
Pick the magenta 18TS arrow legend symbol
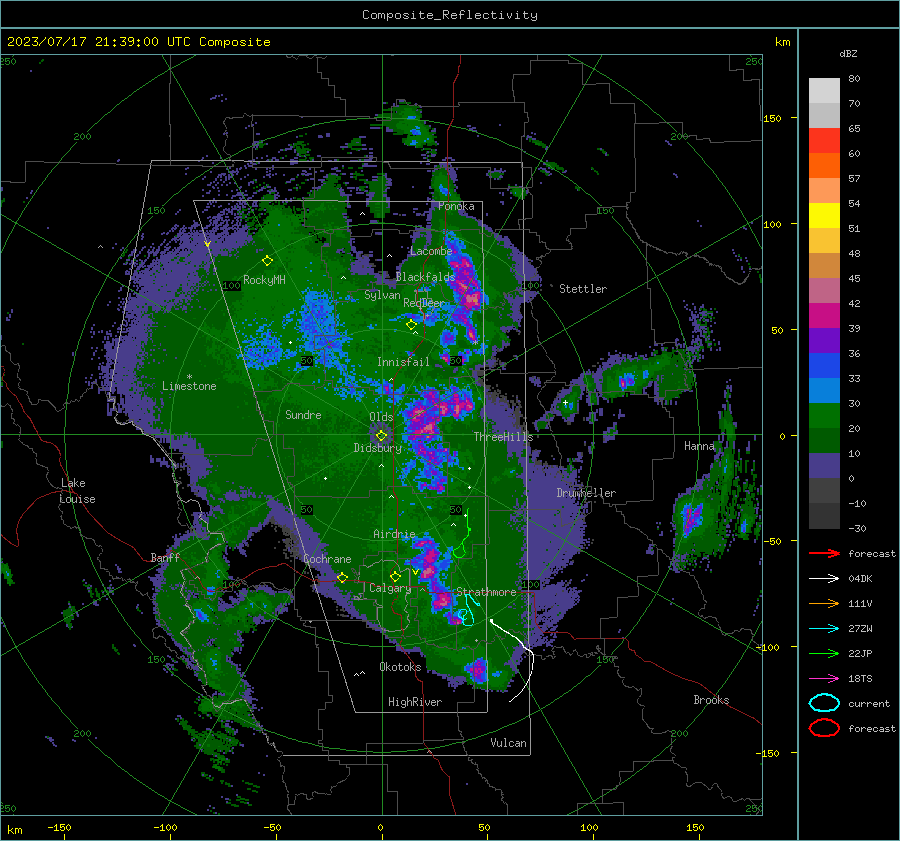point(824,679)
